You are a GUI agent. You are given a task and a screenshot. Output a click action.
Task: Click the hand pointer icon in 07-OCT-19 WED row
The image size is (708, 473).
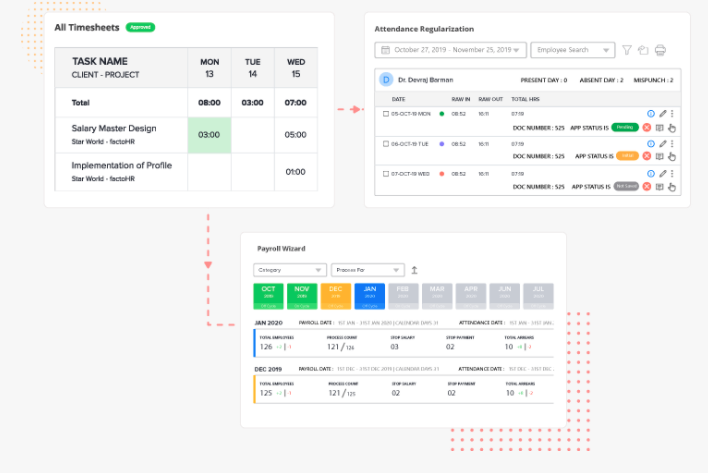[672, 187]
